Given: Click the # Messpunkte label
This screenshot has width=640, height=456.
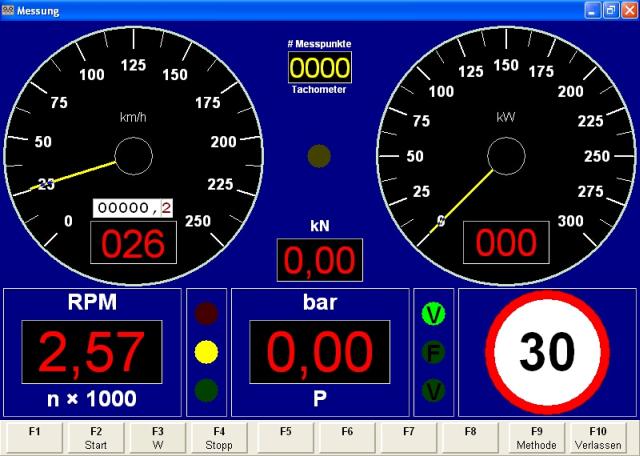Looking at the screenshot, I should point(319,44).
